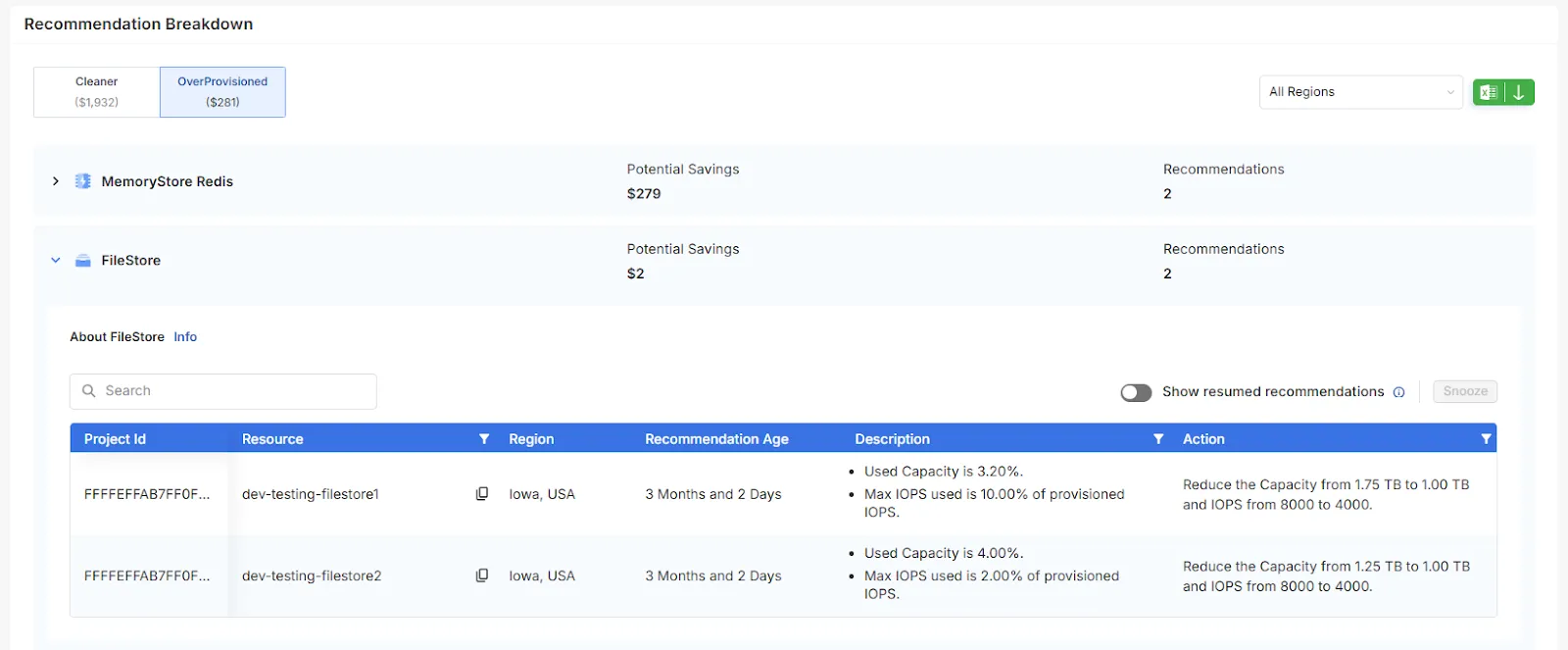This screenshot has height=650, width=1568.
Task: Open the Resource column filter
Action: pos(484,439)
